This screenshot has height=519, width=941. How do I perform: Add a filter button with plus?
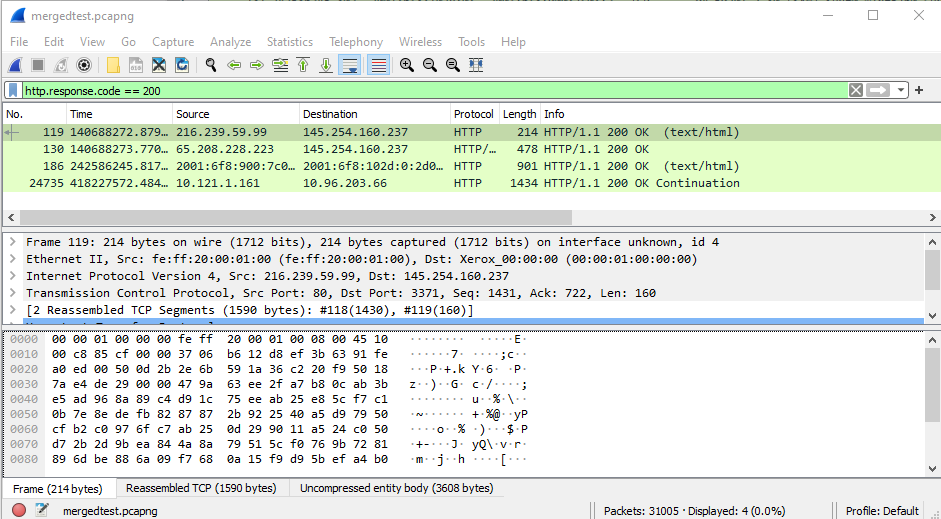(x=919, y=90)
